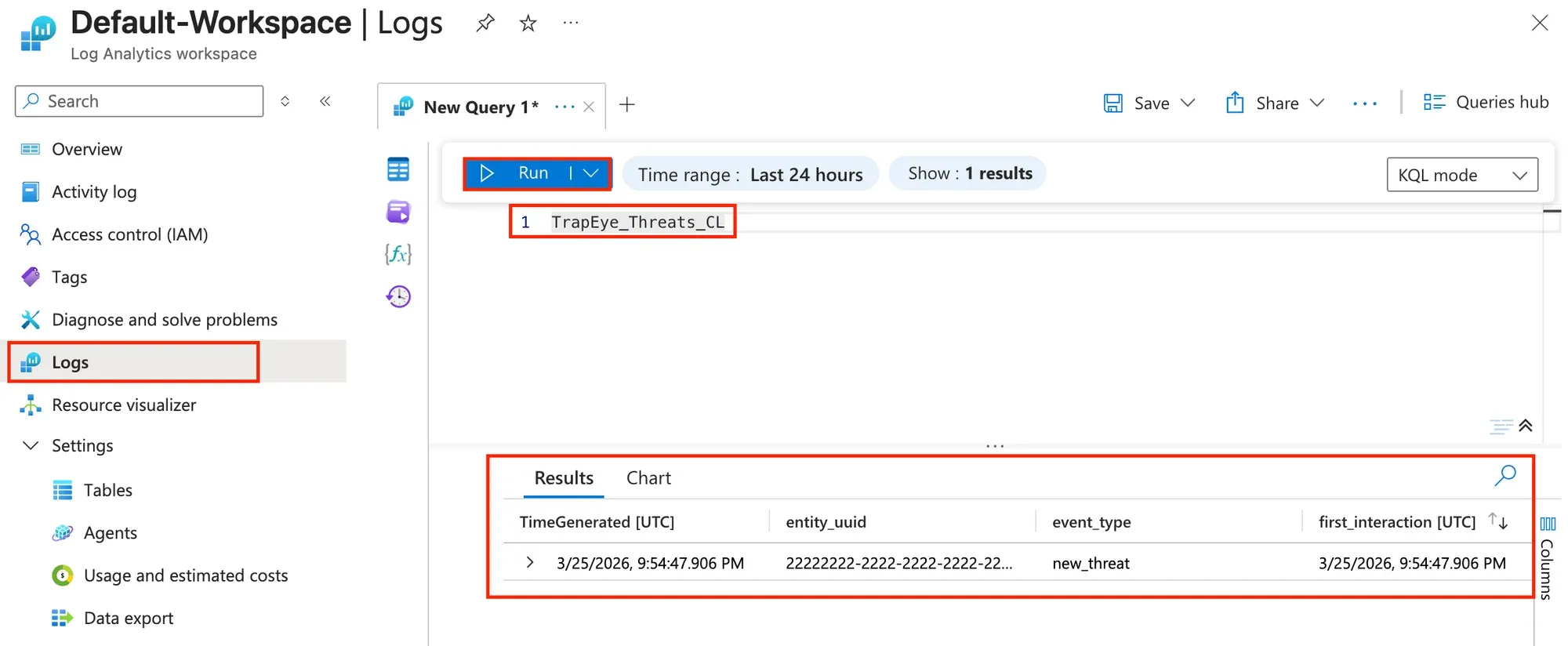Image resolution: width=1568 pixels, height=646 pixels.
Task: Open Overview in the sidebar
Action: tap(87, 149)
